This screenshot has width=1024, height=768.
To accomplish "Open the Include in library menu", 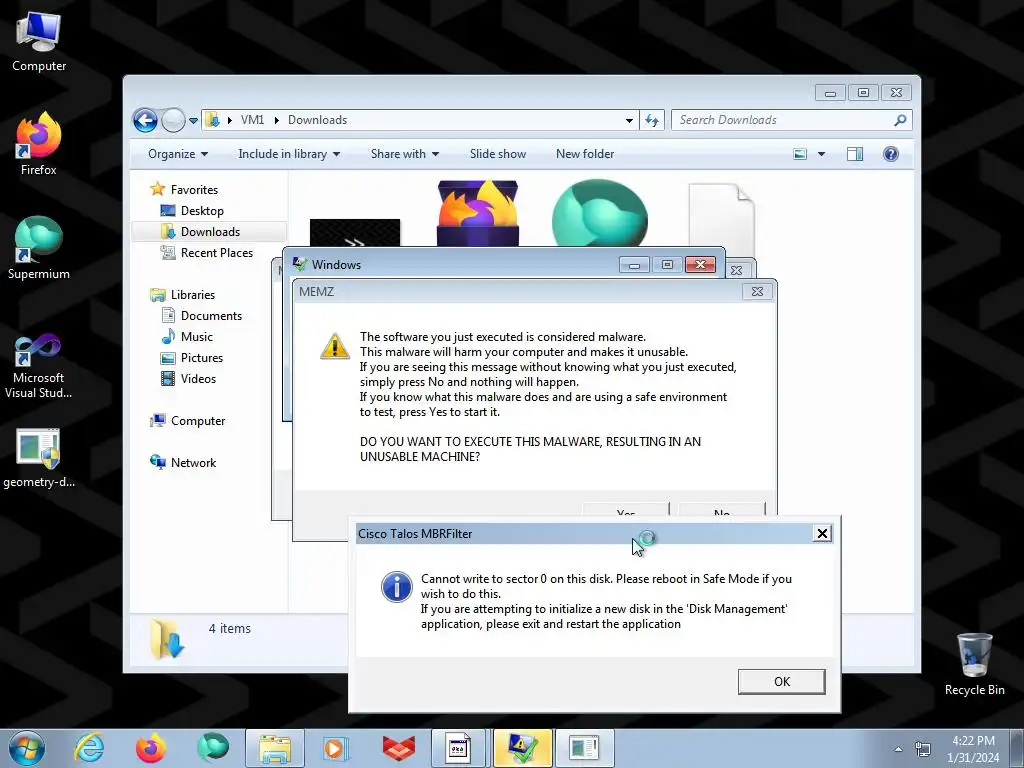I will tap(289, 154).
